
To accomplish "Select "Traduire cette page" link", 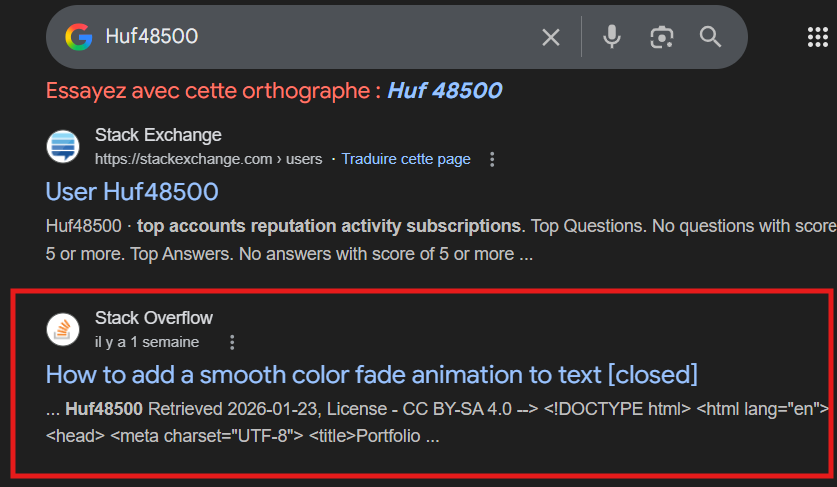I will (406, 159).
